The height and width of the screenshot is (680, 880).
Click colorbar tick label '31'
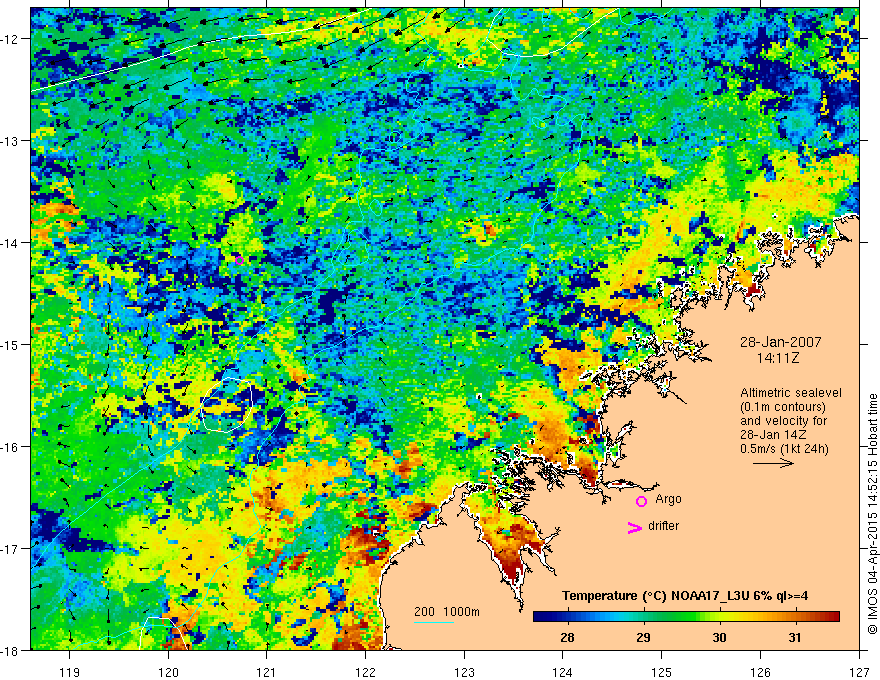(x=794, y=637)
